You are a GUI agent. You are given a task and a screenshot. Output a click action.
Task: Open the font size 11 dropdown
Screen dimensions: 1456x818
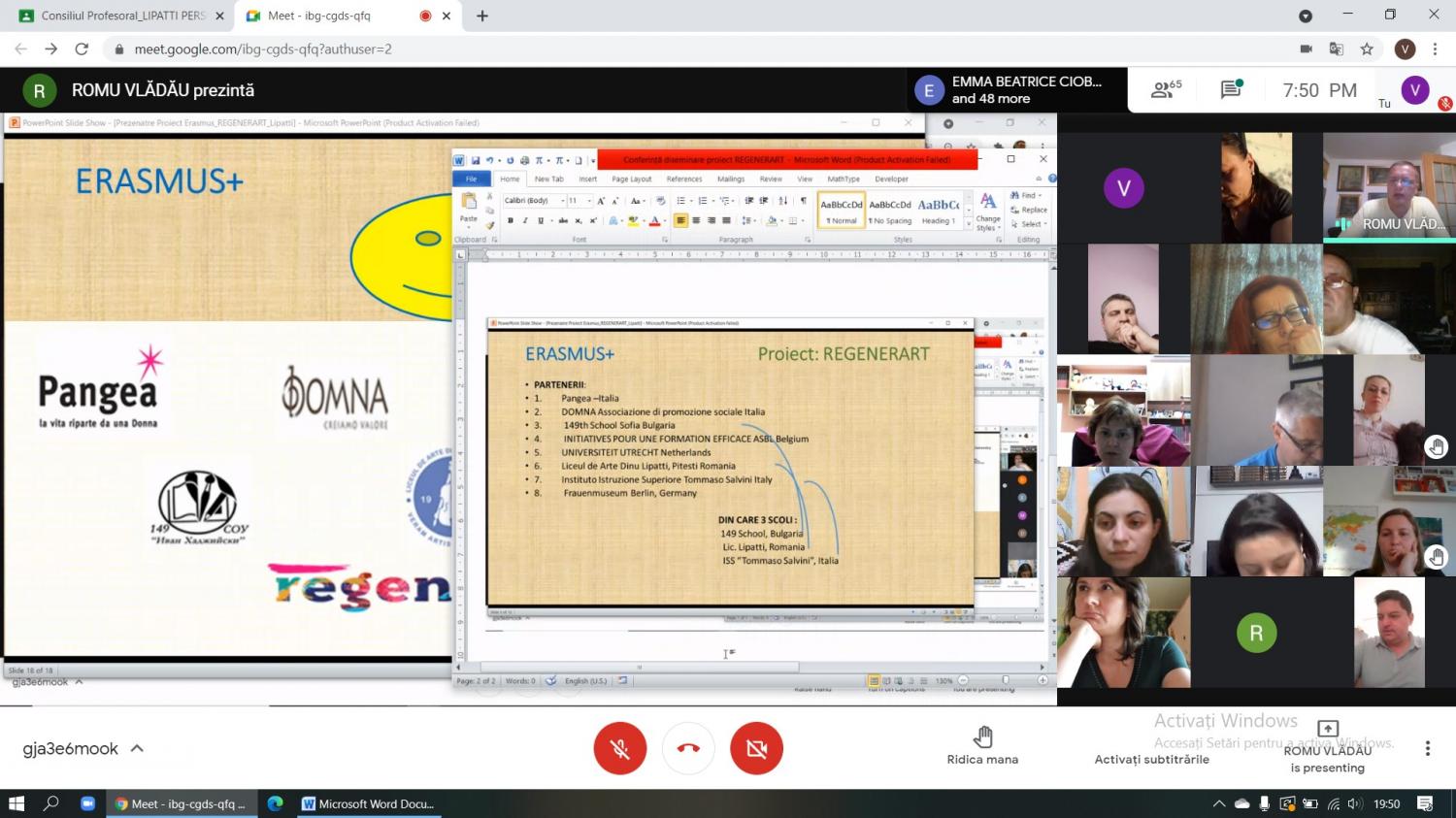coord(589,201)
